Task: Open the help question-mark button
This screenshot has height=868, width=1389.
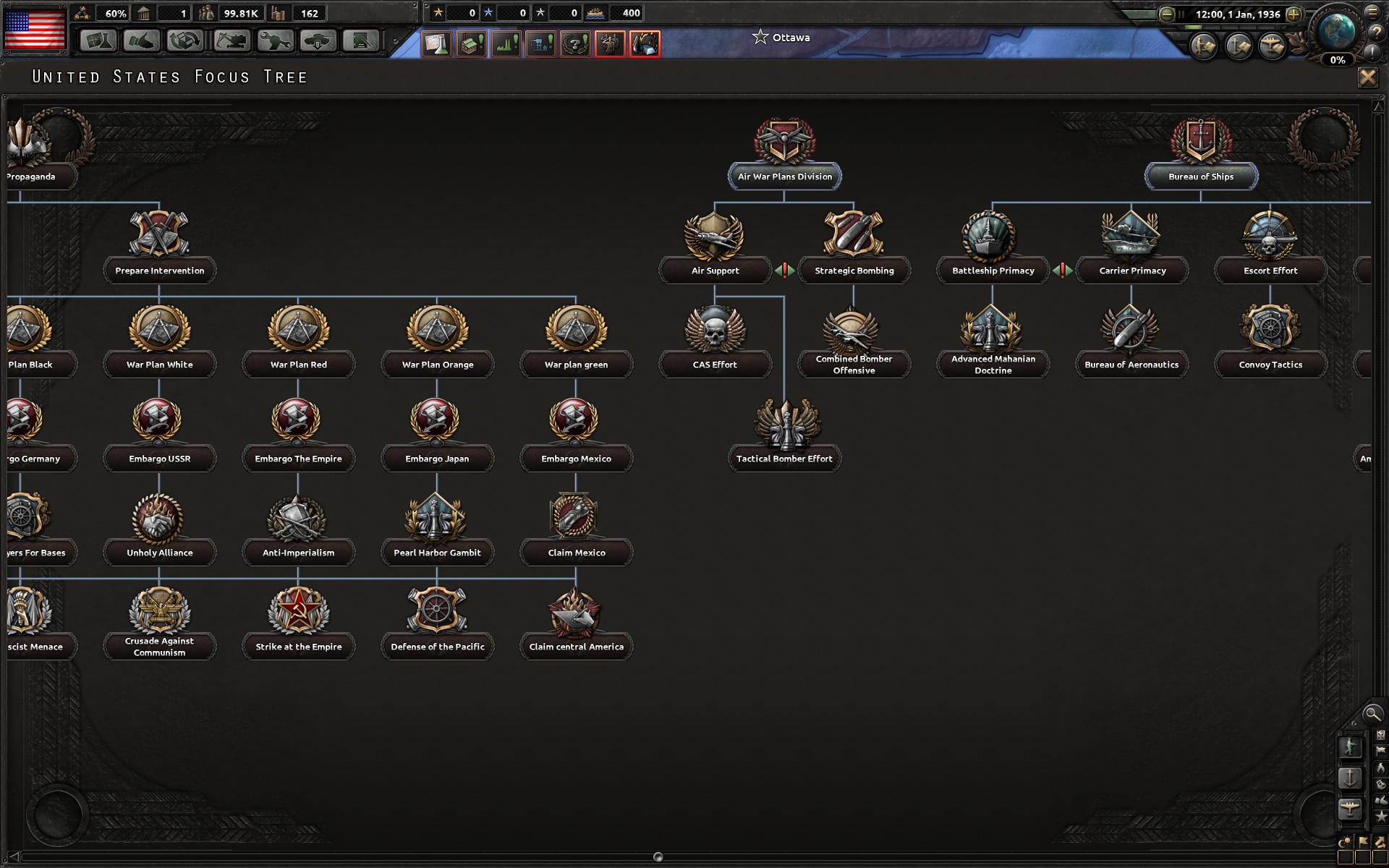Action: [x=1377, y=32]
